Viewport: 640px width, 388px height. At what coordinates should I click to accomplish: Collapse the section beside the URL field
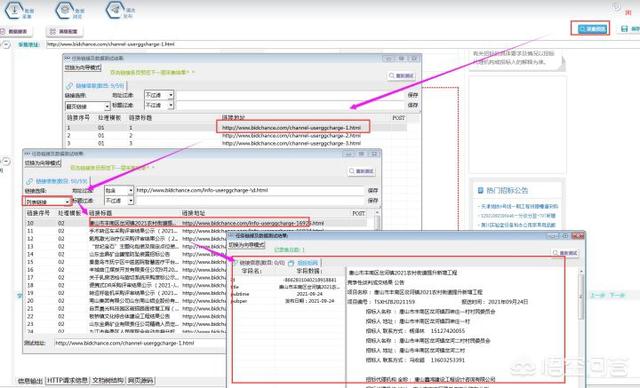[6, 44]
